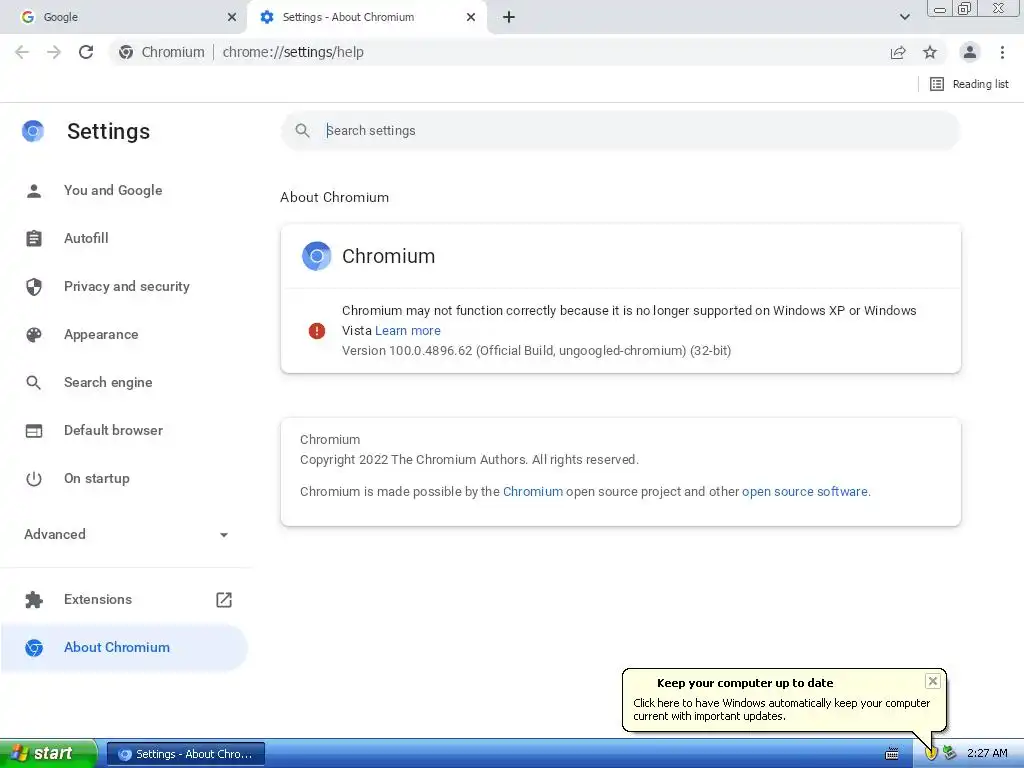The image size is (1024, 768).
Task: Click the palette icon beside Appearance
Action: pyautogui.click(x=34, y=334)
